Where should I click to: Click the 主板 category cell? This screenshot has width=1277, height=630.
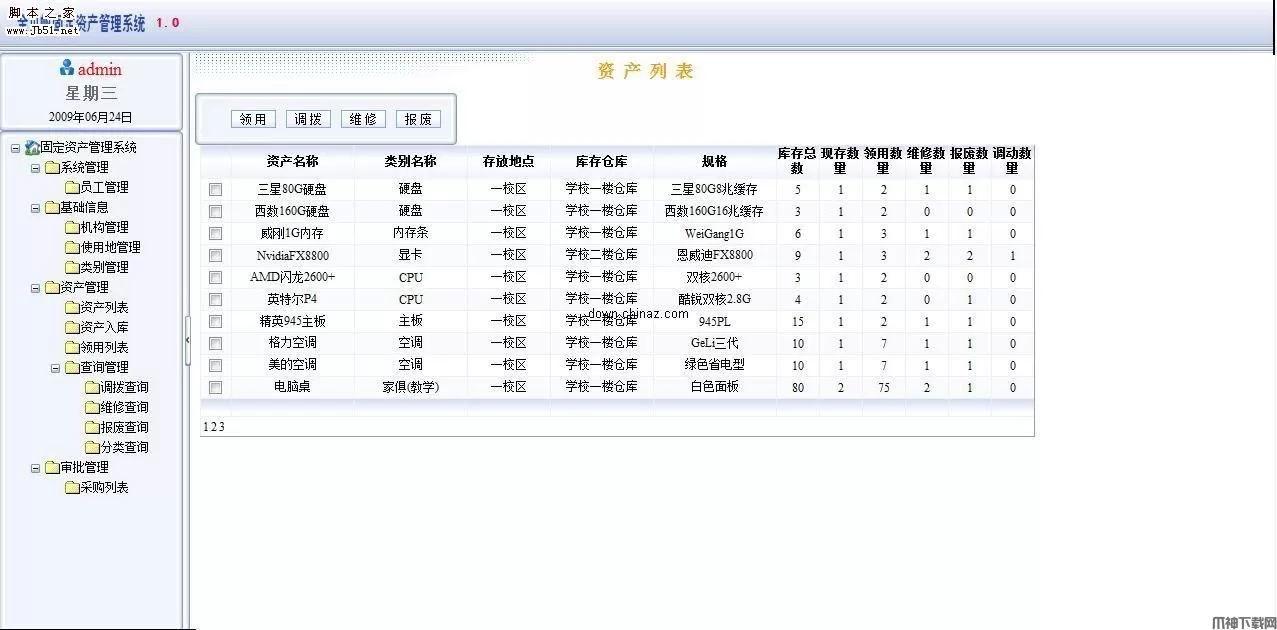click(x=410, y=321)
